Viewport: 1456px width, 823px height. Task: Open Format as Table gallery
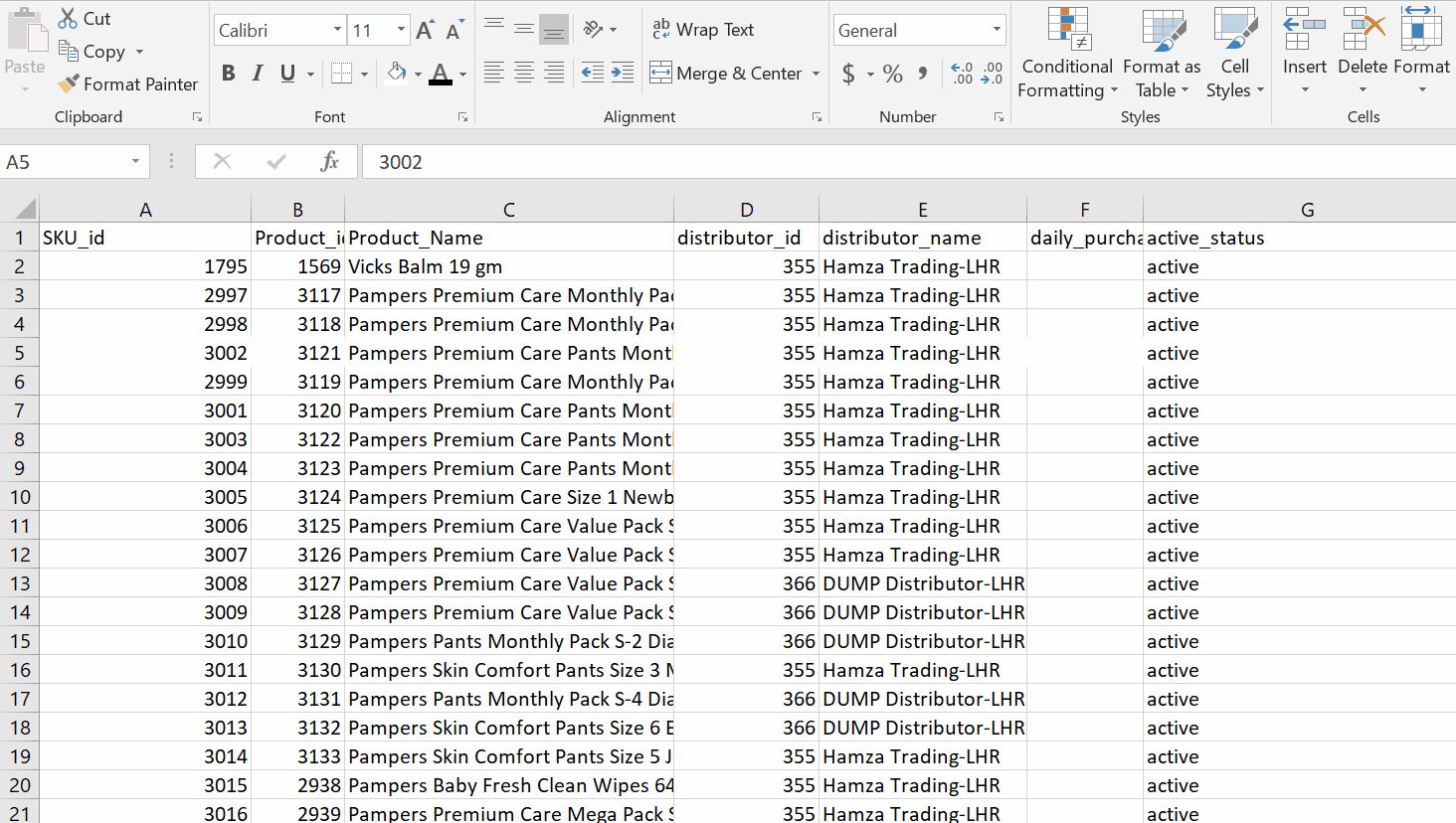1162,54
